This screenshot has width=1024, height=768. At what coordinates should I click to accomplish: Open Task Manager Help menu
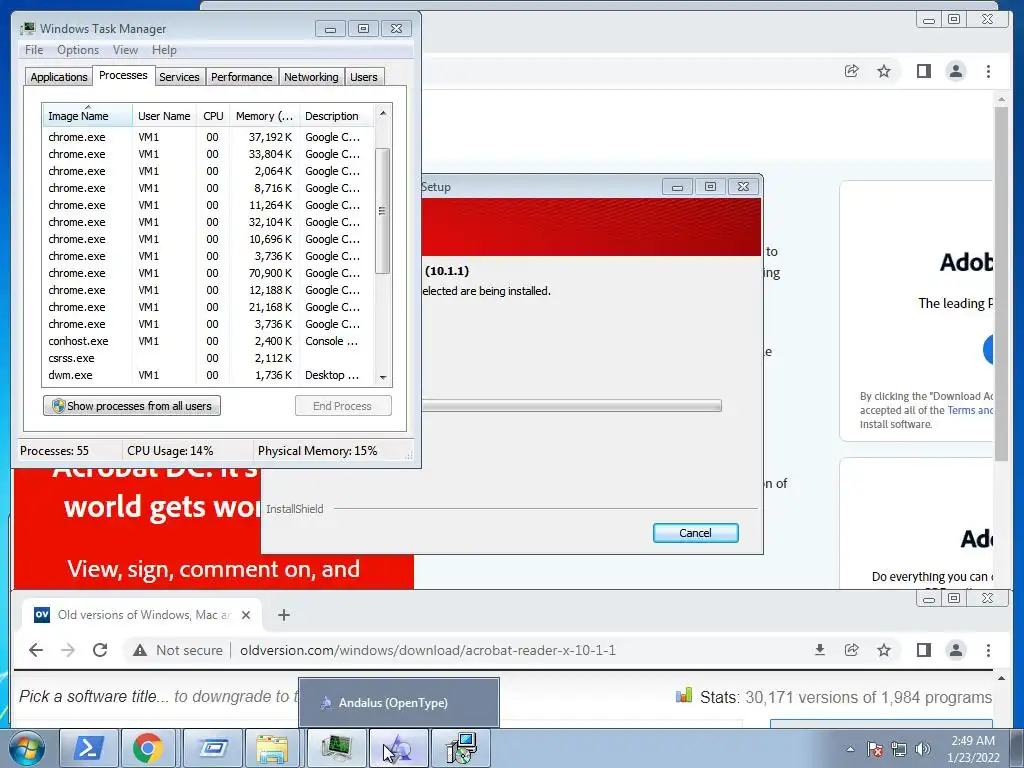[164, 50]
